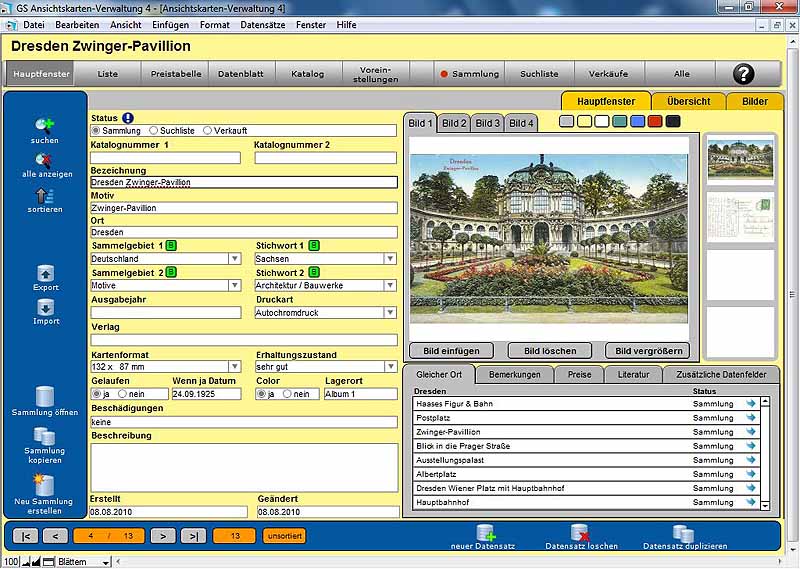Open Sammlung öffnen database icon
Viewport: 800px width, 569px height.
click(44, 396)
